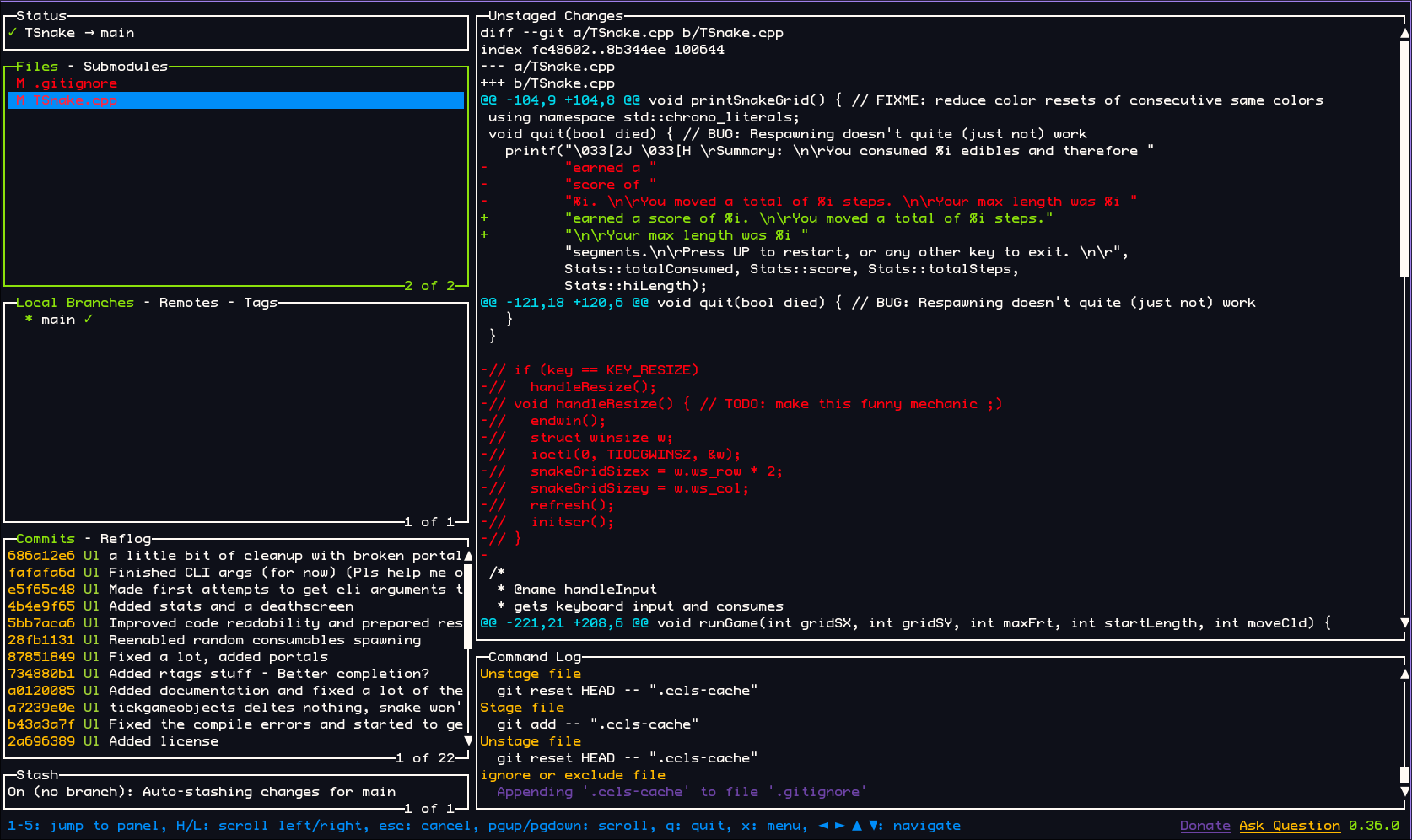Image resolution: width=1412 pixels, height=840 pixels.
Task: Click the added line "earned a score of %i
Action: click(767, 218)
